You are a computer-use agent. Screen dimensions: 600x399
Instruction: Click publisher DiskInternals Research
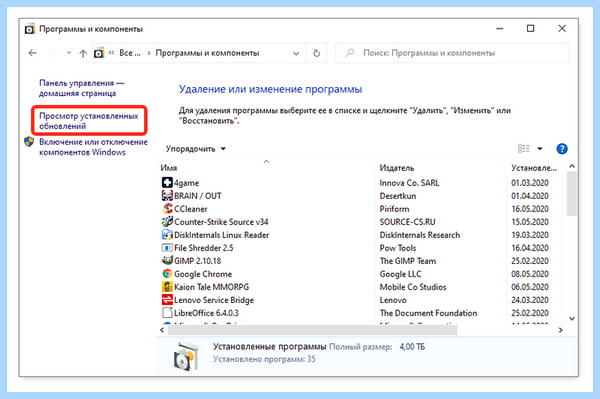[420, 235]
